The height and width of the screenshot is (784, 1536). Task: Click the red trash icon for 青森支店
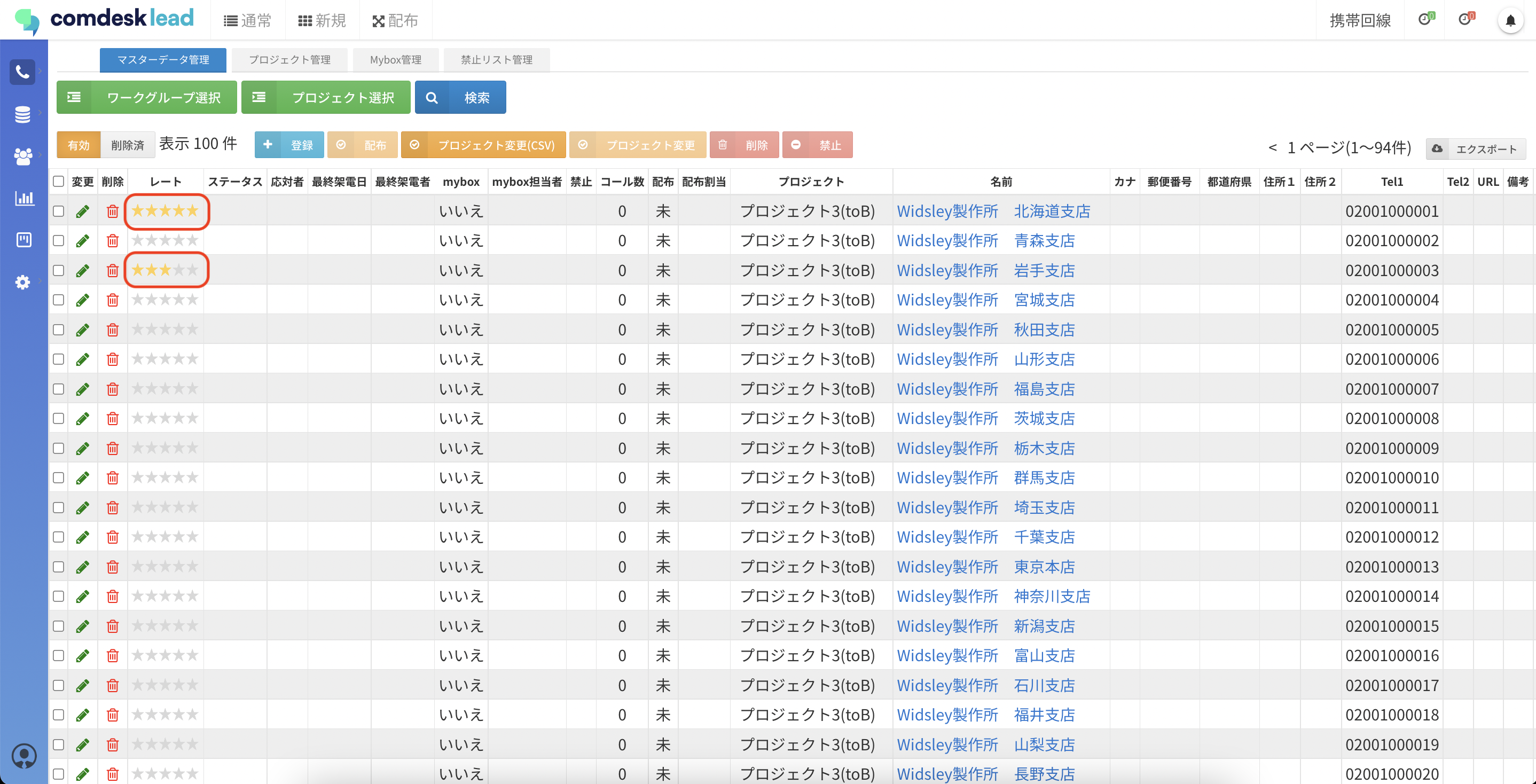[112, 241]
